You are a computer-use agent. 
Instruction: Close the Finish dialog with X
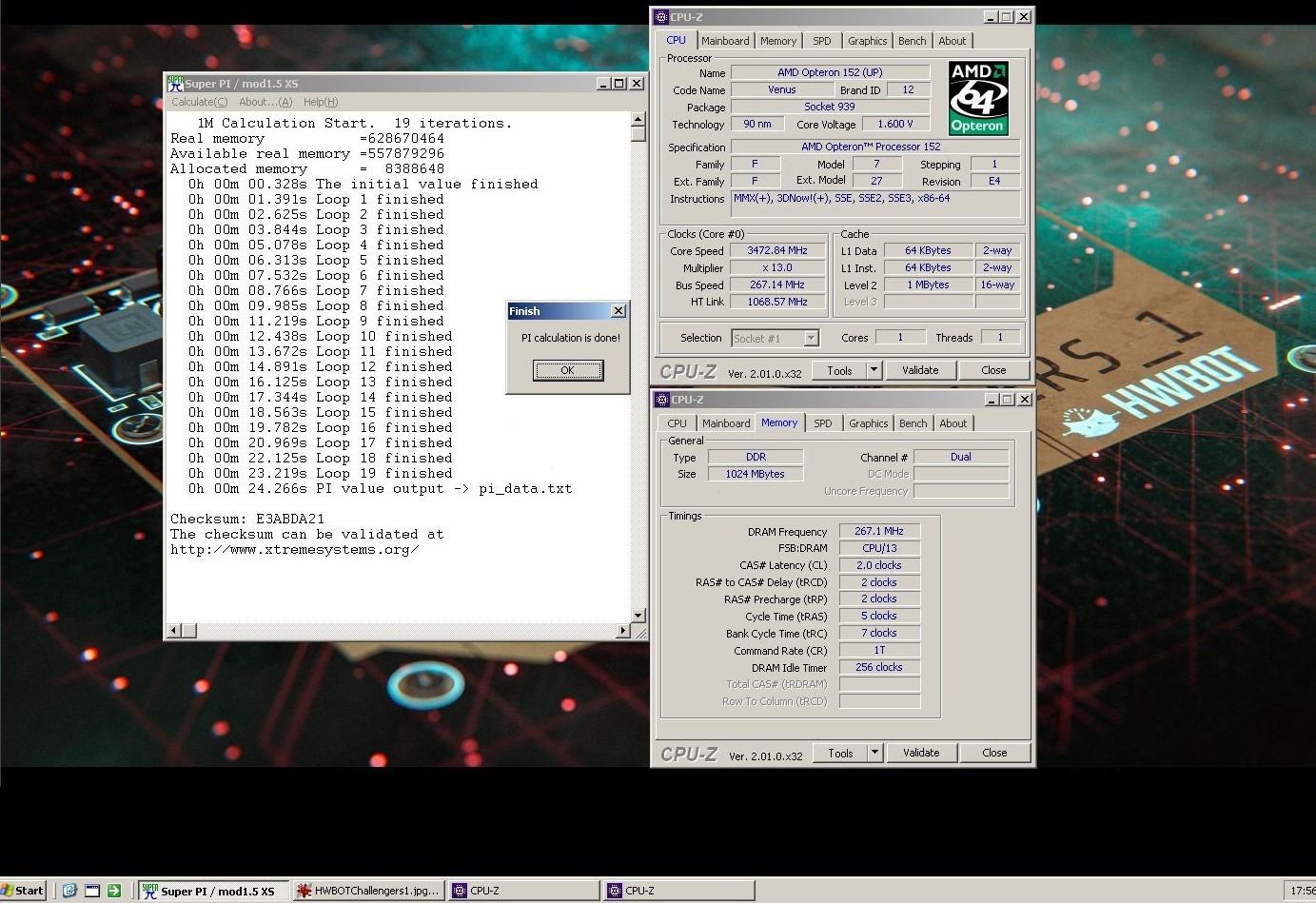pos(618,310)
